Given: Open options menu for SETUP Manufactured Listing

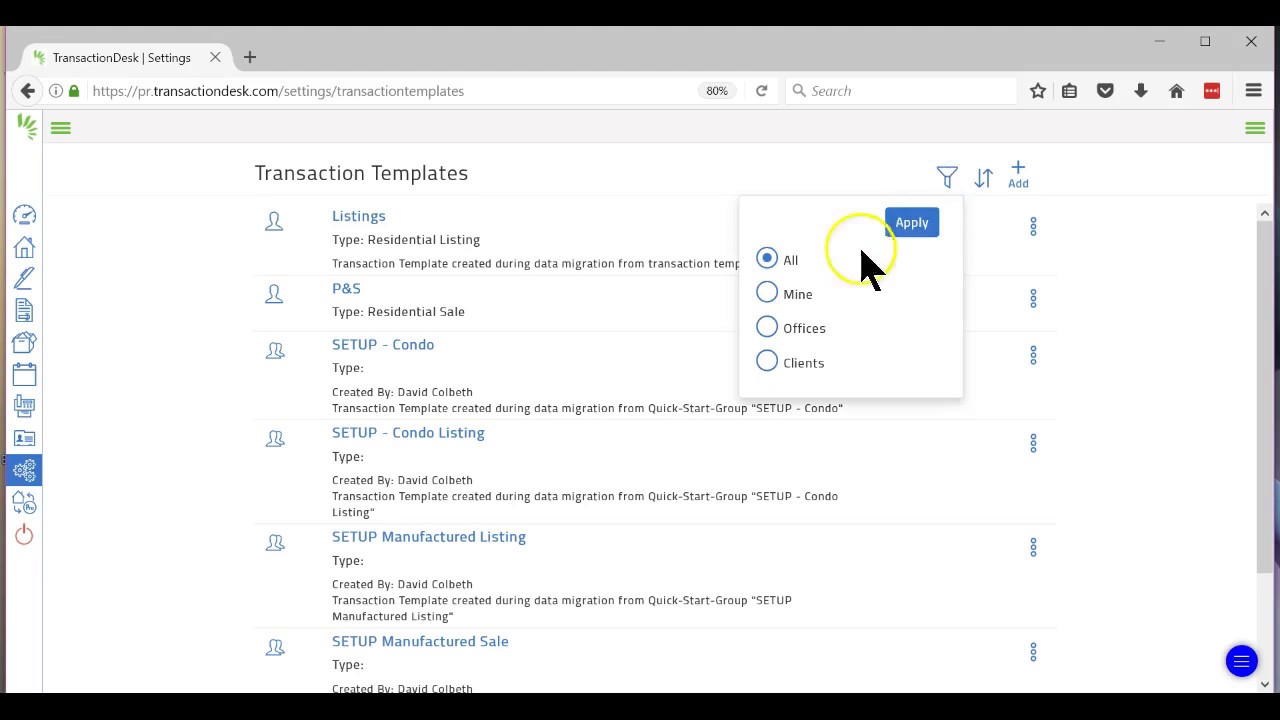Looking at the screenshot, I should (1033, 547).
